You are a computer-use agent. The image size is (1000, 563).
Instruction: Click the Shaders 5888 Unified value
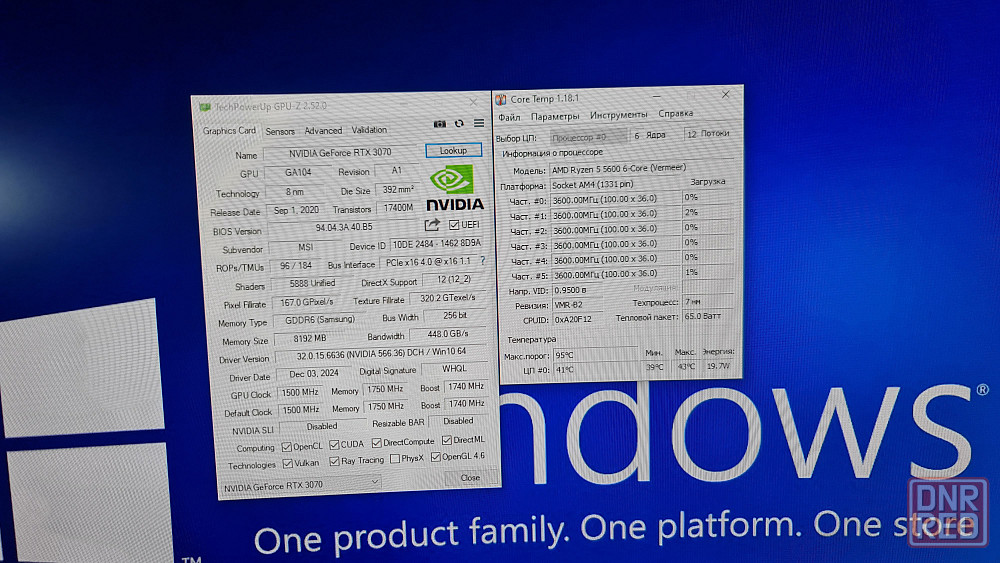312,283
